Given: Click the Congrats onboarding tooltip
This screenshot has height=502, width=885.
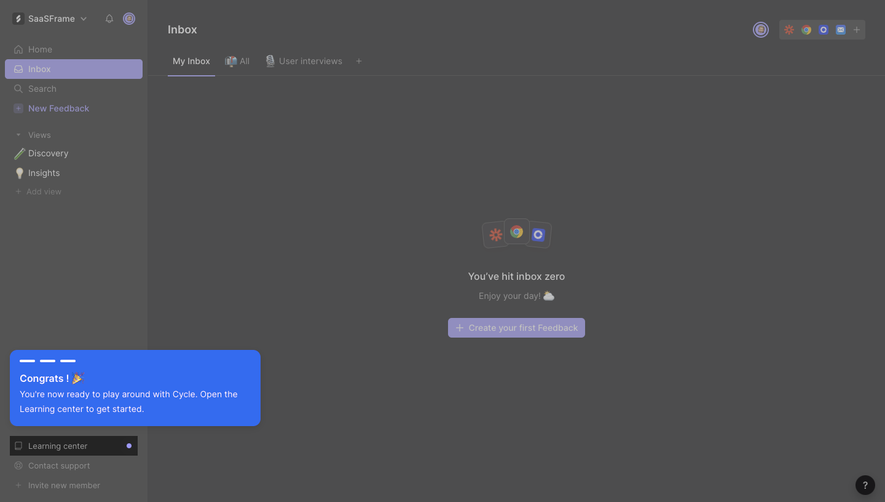Looking at the screenshot, I should click(x=135, y=388).
